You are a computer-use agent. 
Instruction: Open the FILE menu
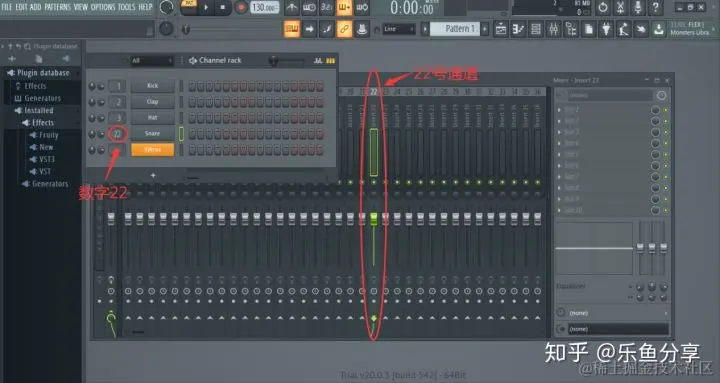click(7, 7)
